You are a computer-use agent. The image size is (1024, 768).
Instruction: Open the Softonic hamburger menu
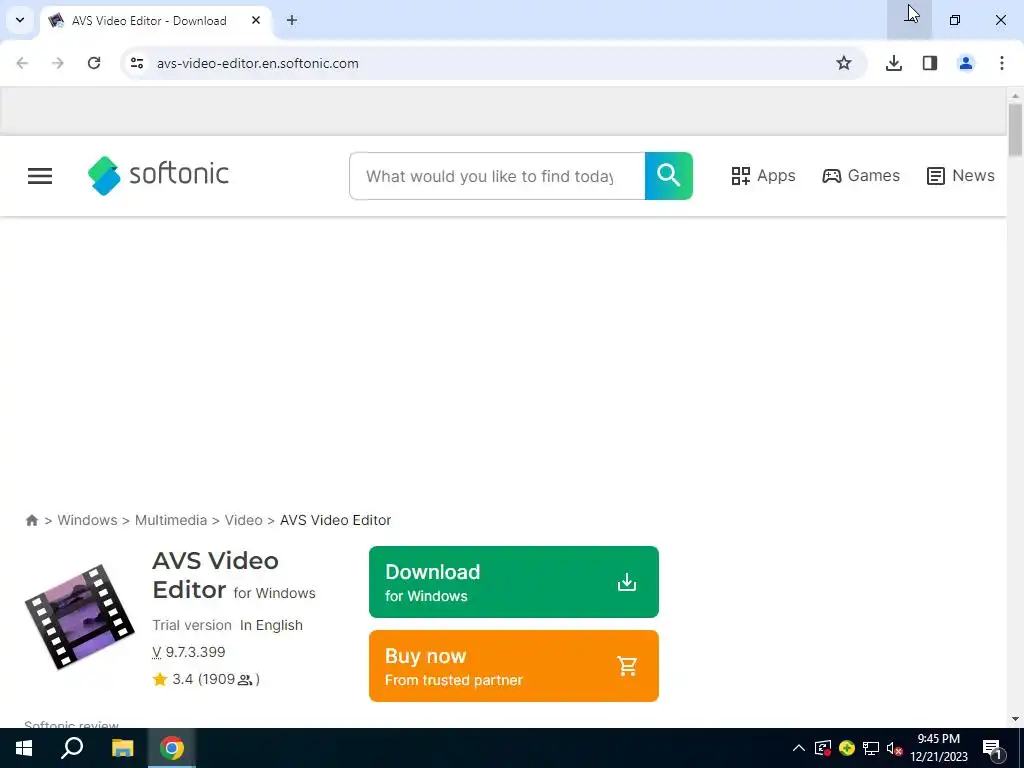pos(40,176)
